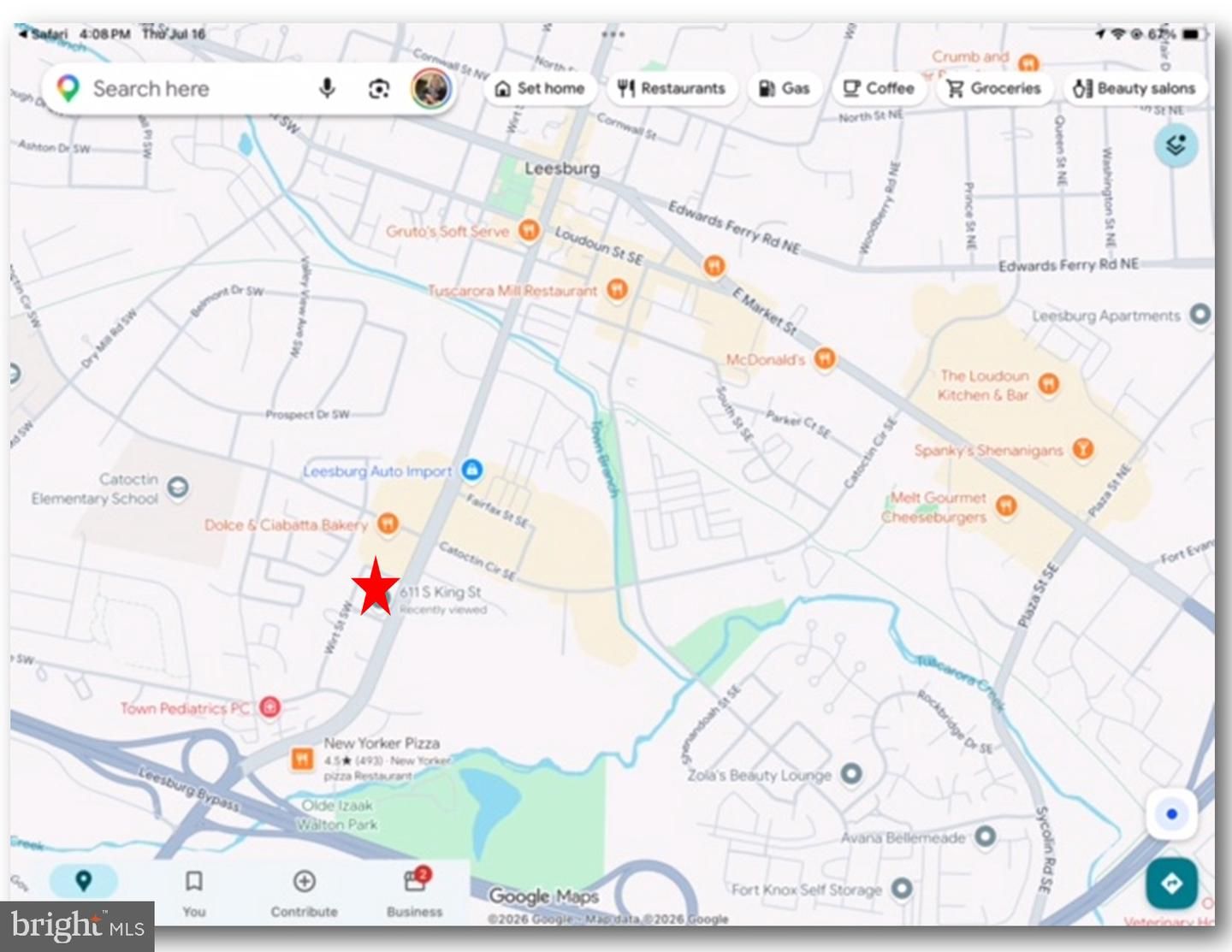Tap Set home chip
Screen dimensions: 1232x952
tap(540, 88)
